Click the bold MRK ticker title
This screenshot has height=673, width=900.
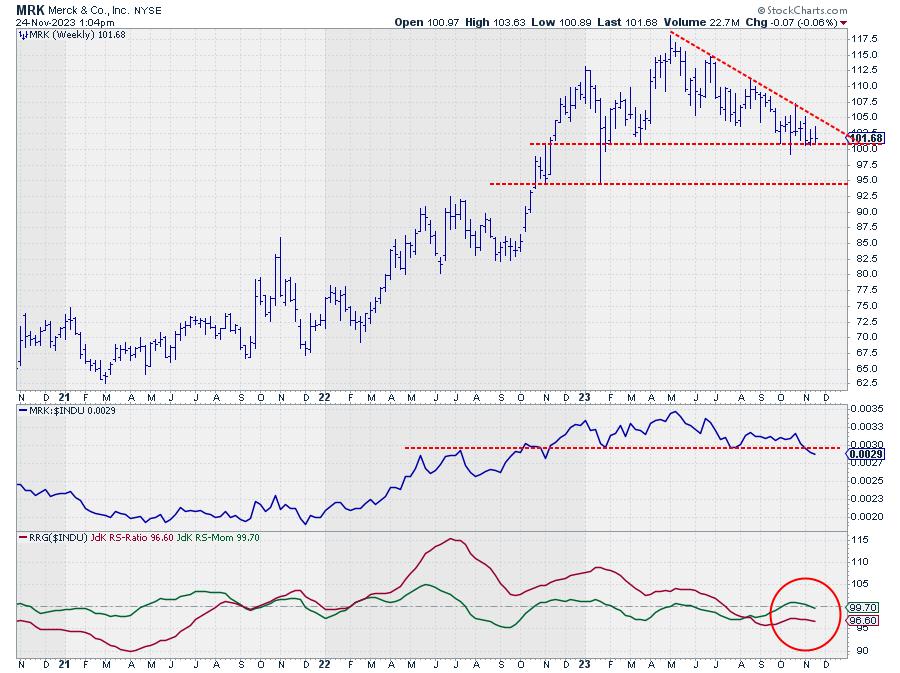pos(30,10)
